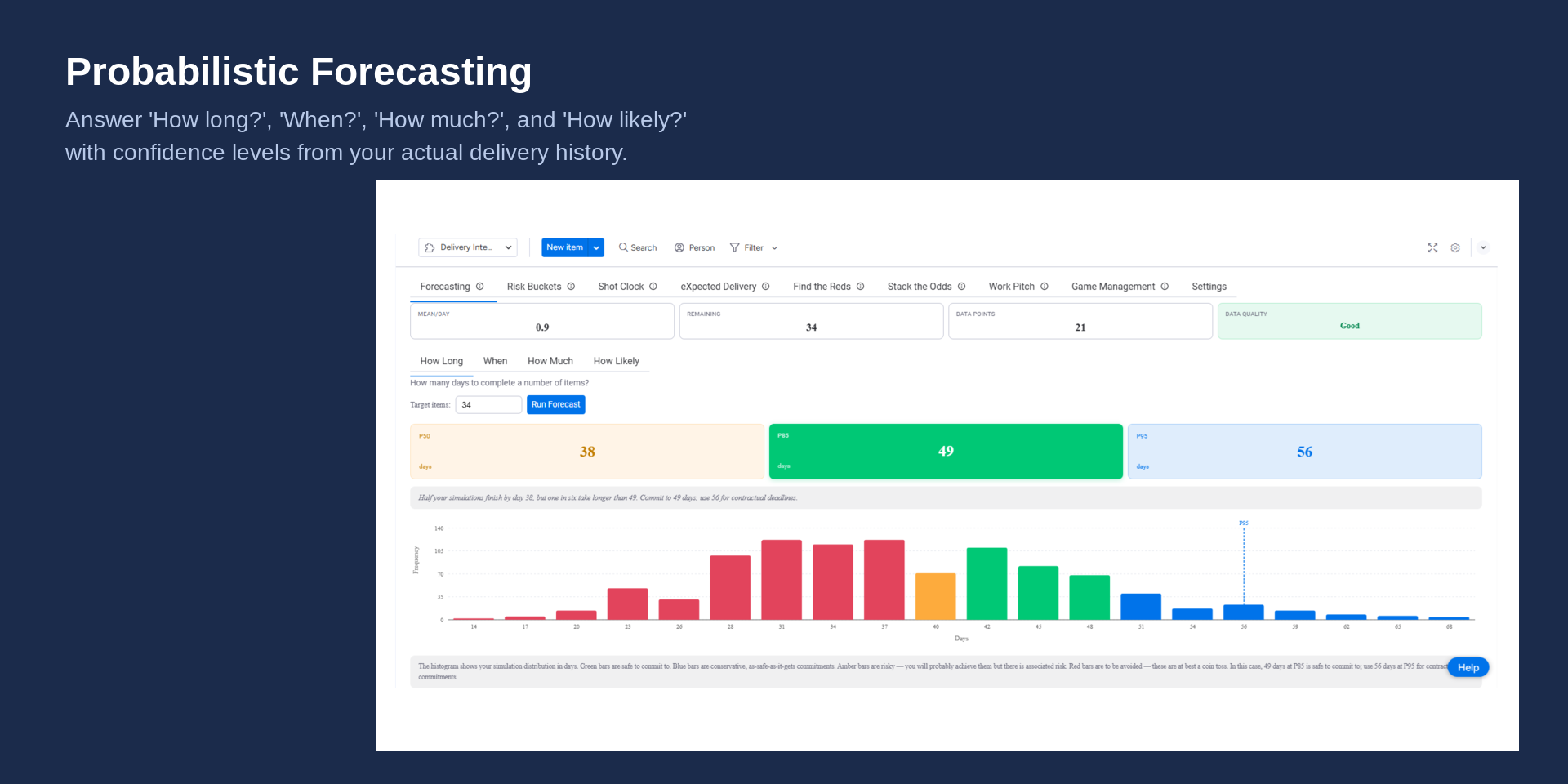The width and height of the screenshot is (1568, 784).
Task: Open the settings gear icon
Action: click(1455, 247)
